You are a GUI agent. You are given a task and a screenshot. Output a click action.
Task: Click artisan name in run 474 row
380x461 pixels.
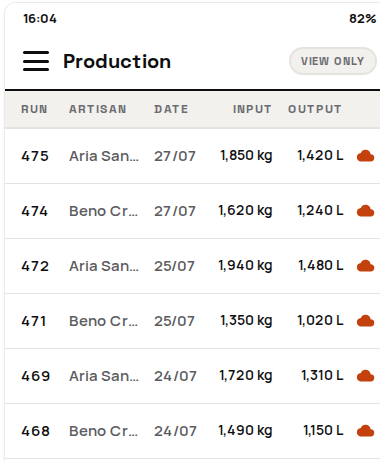[103, 211]
